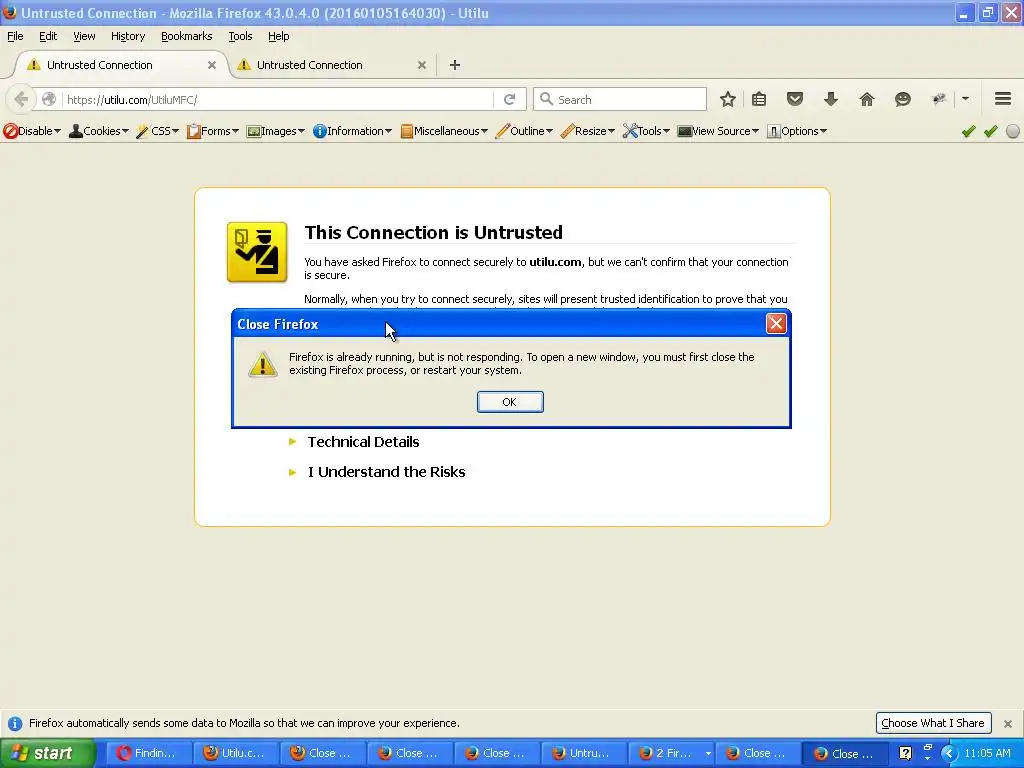
Task: Open the File menu
Action: coord(15,37)
